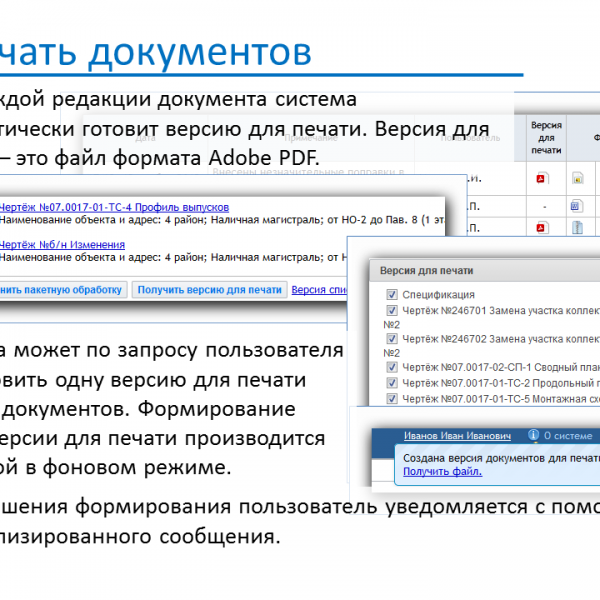Open the PDF icon in the third table row
600x600 pixels.
541,228
